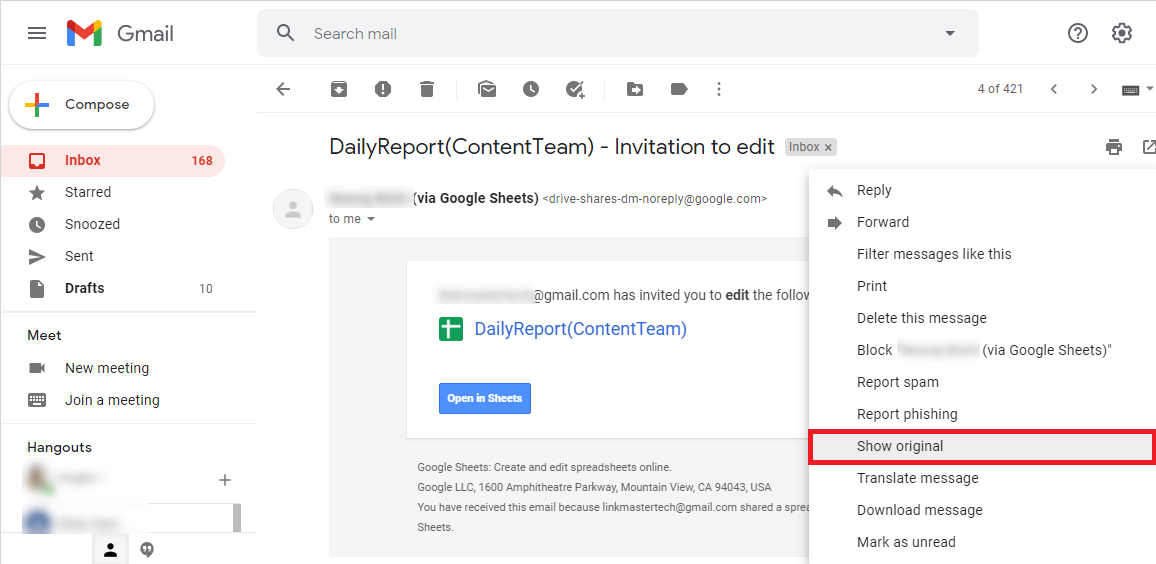Switch to Hangouts contacts person icon

click(x=111, y=549)
